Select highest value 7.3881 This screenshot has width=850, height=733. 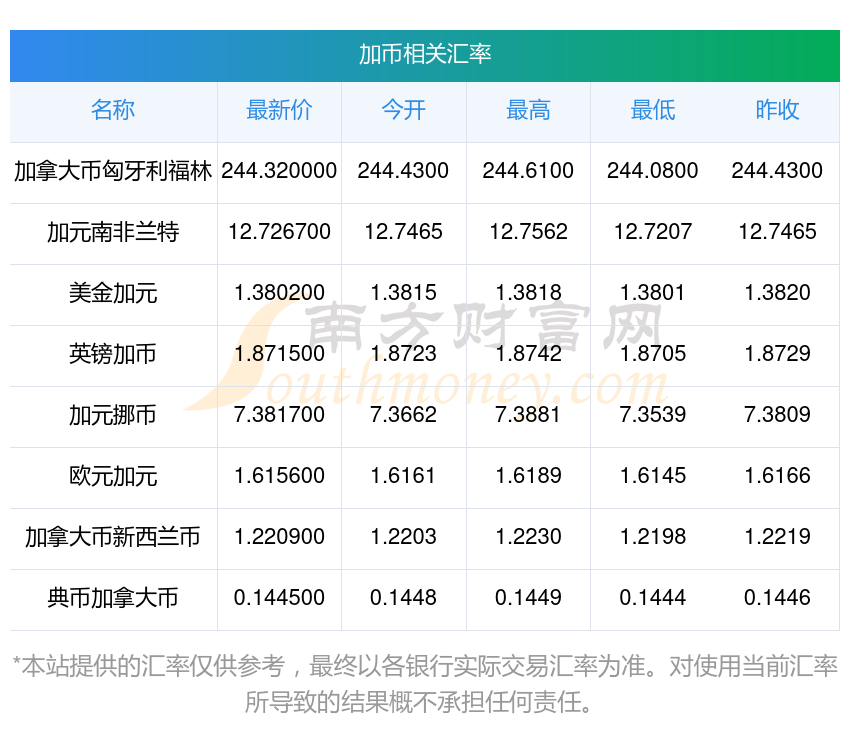(x=528, y=415)
